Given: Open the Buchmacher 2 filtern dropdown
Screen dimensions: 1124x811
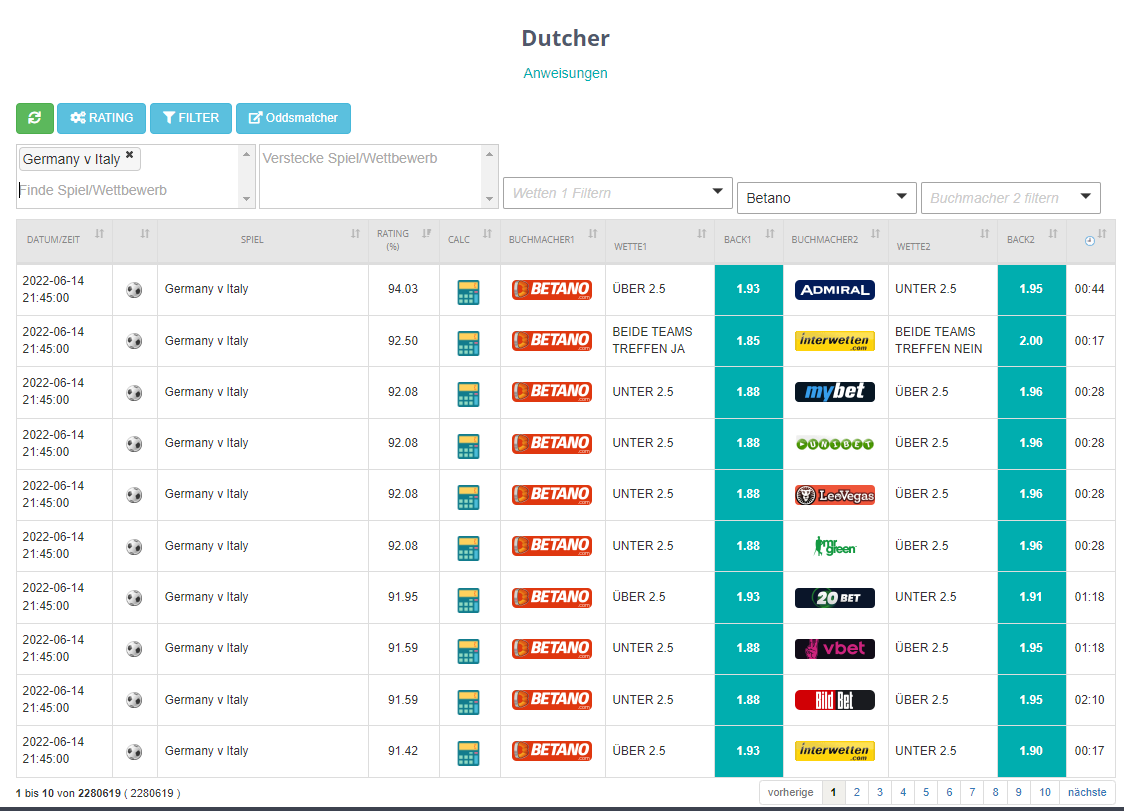Looking at the screenshot, I should pyautogui.click(x=1010, y=198).
